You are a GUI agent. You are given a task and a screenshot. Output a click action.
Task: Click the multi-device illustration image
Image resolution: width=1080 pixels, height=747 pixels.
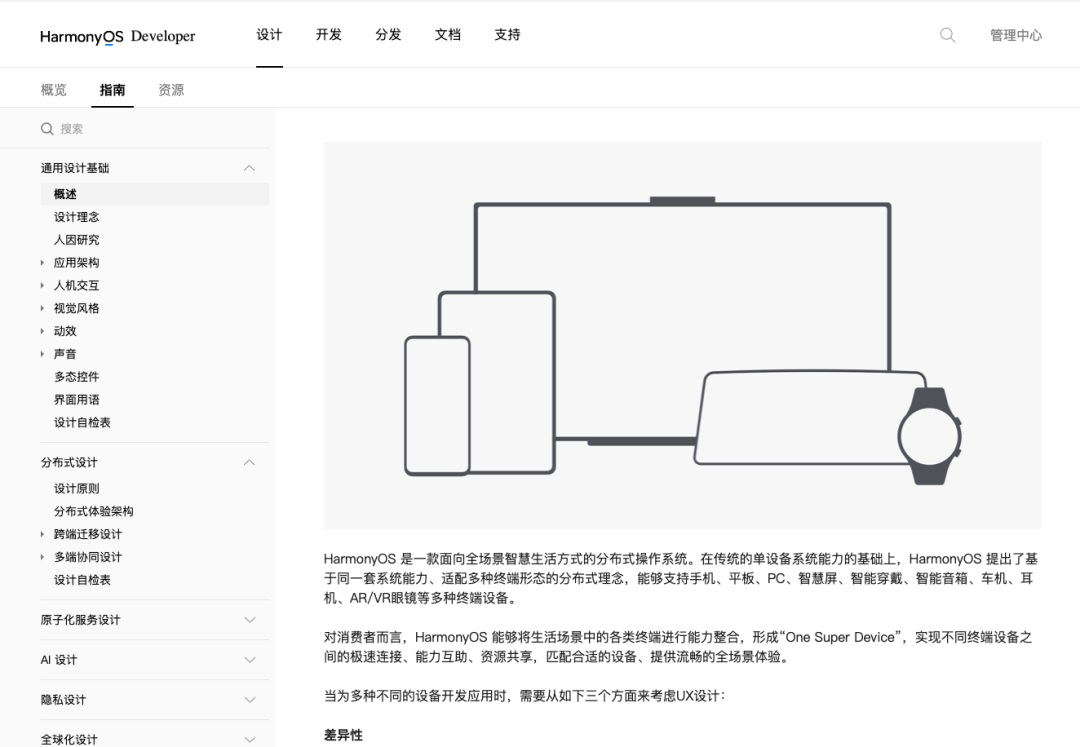point(682,335)
